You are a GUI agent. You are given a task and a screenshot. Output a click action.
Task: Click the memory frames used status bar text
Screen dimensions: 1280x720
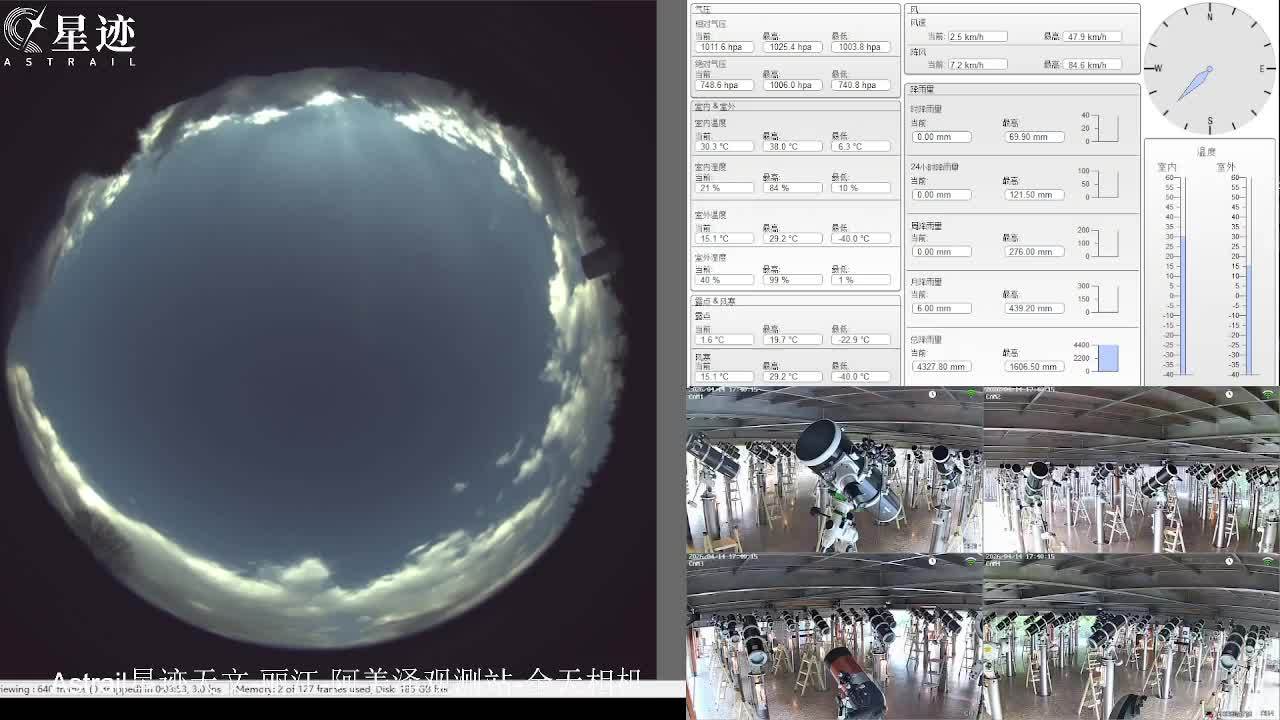click(340, 689)
